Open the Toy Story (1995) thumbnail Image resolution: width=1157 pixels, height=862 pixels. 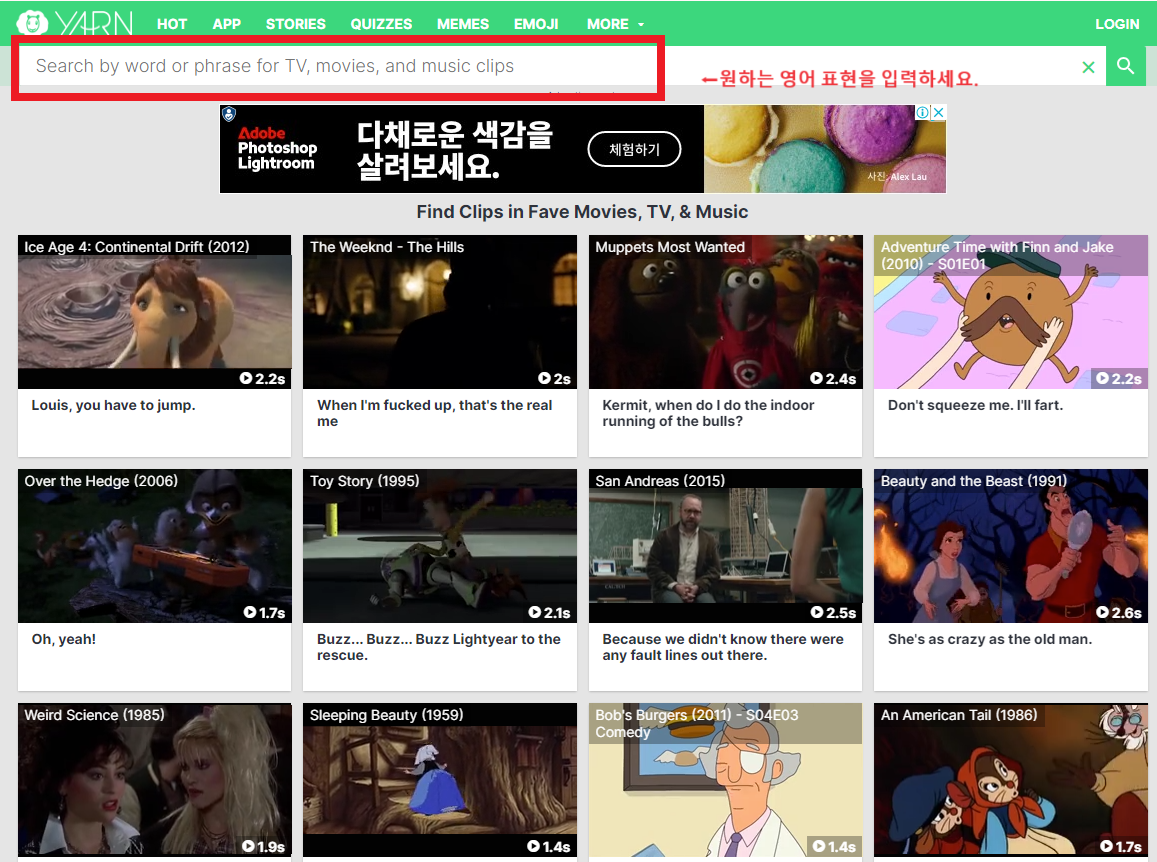[440, 545]
